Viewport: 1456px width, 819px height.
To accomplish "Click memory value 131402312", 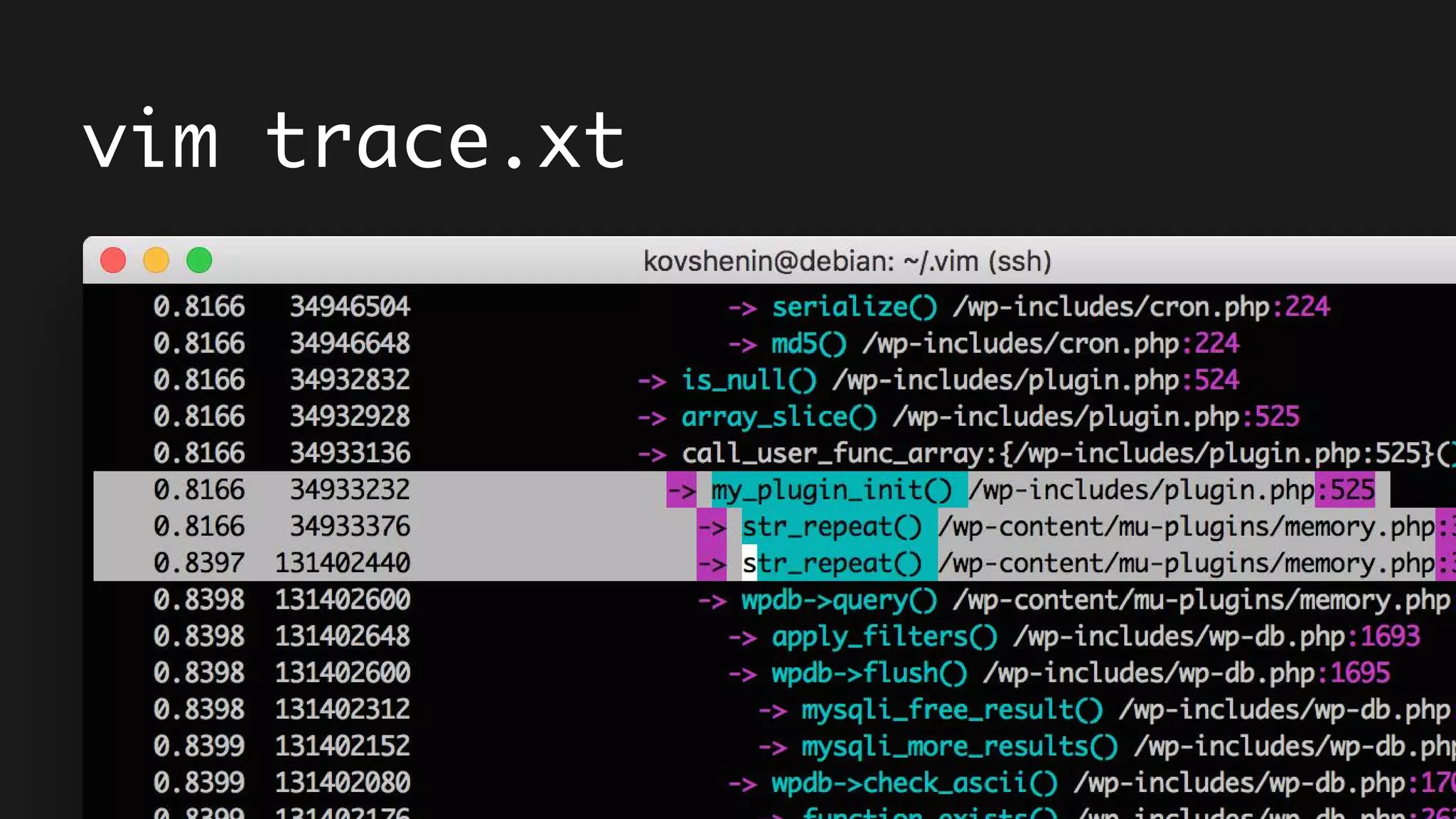I will pos(343,710).
